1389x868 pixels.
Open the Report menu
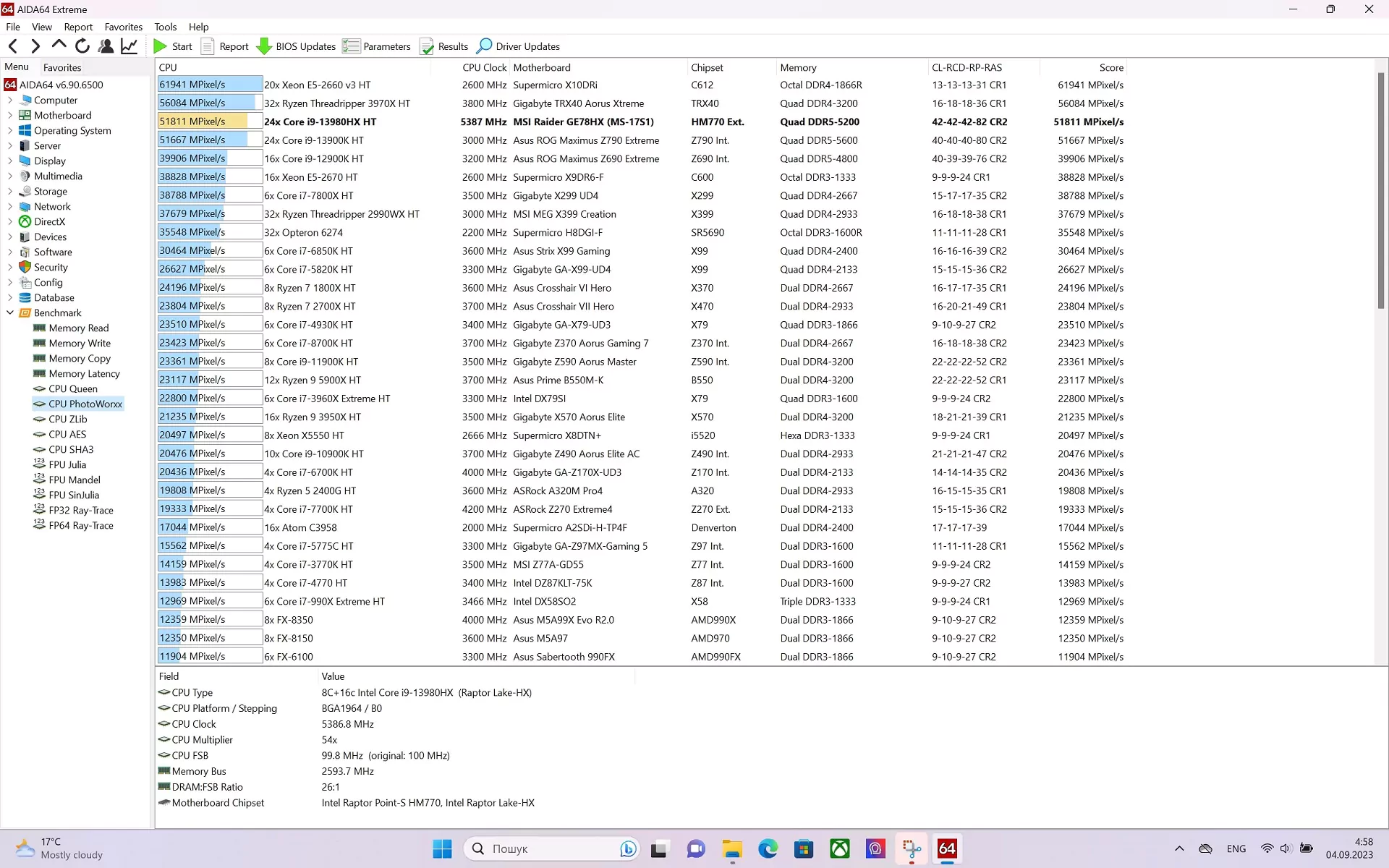point(78,27)
